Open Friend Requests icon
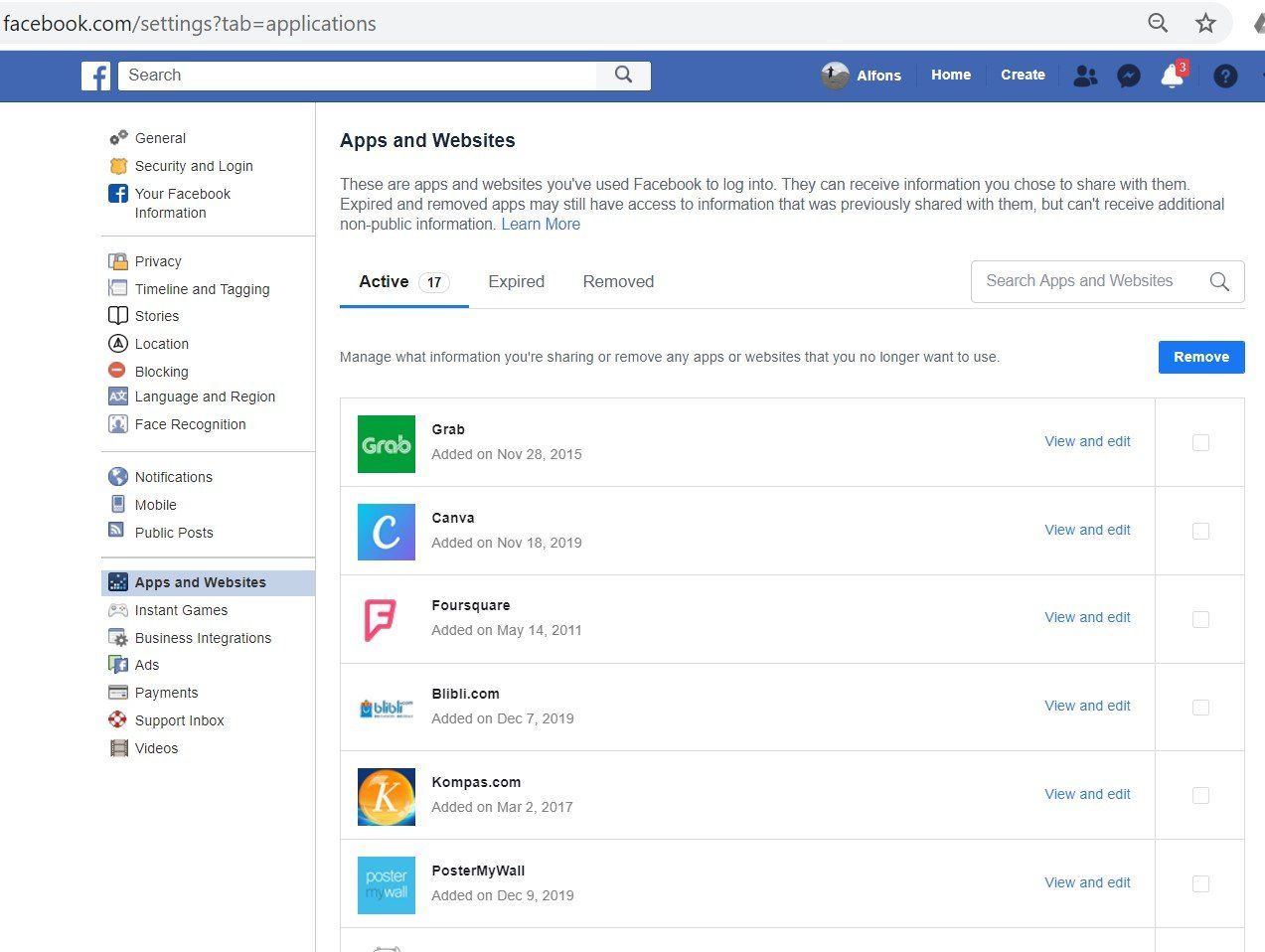The image size is (1265, 952). [x=1085, y=76]
